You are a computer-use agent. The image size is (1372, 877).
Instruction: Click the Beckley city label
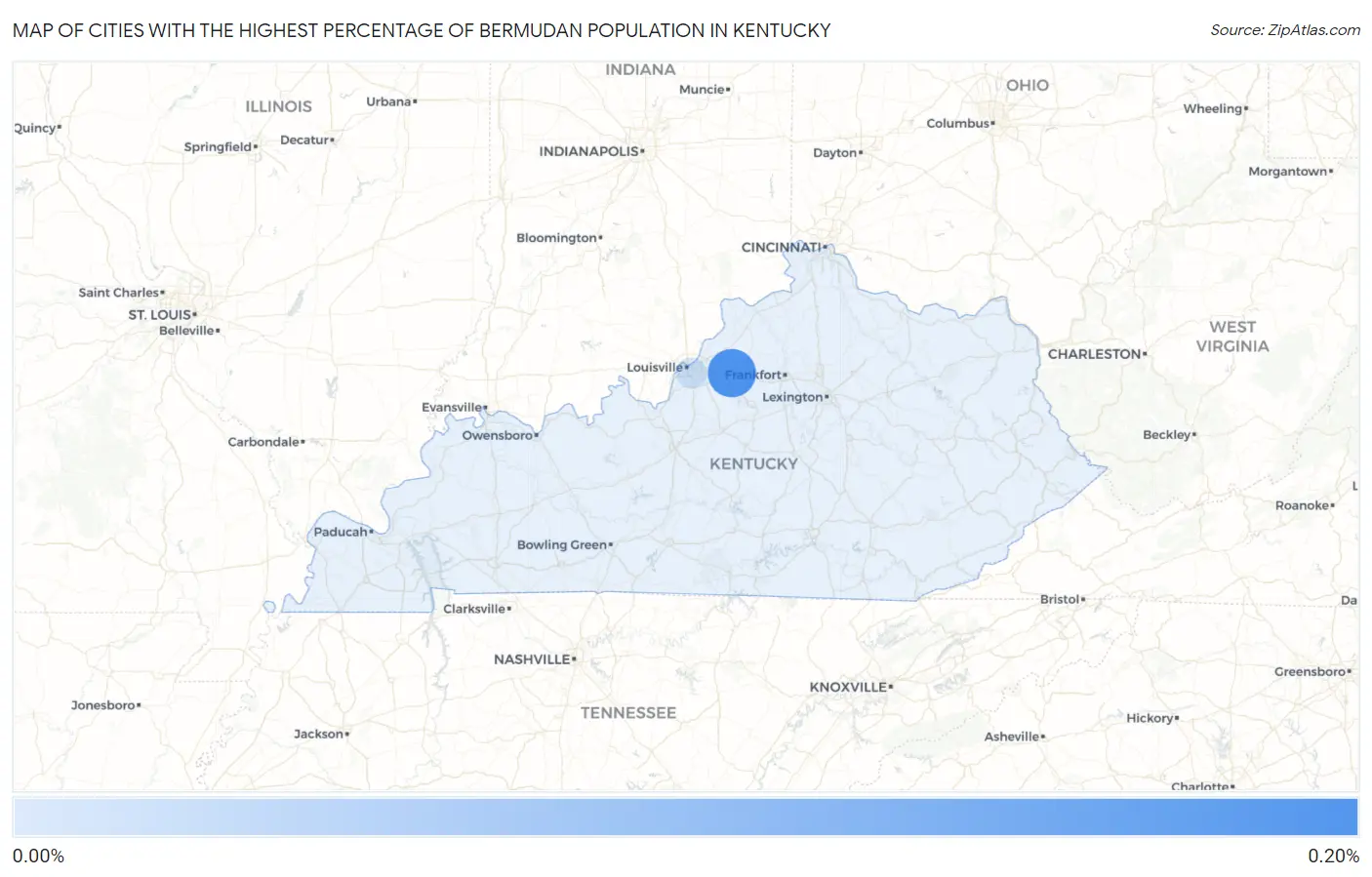[x=1167, y=435]
